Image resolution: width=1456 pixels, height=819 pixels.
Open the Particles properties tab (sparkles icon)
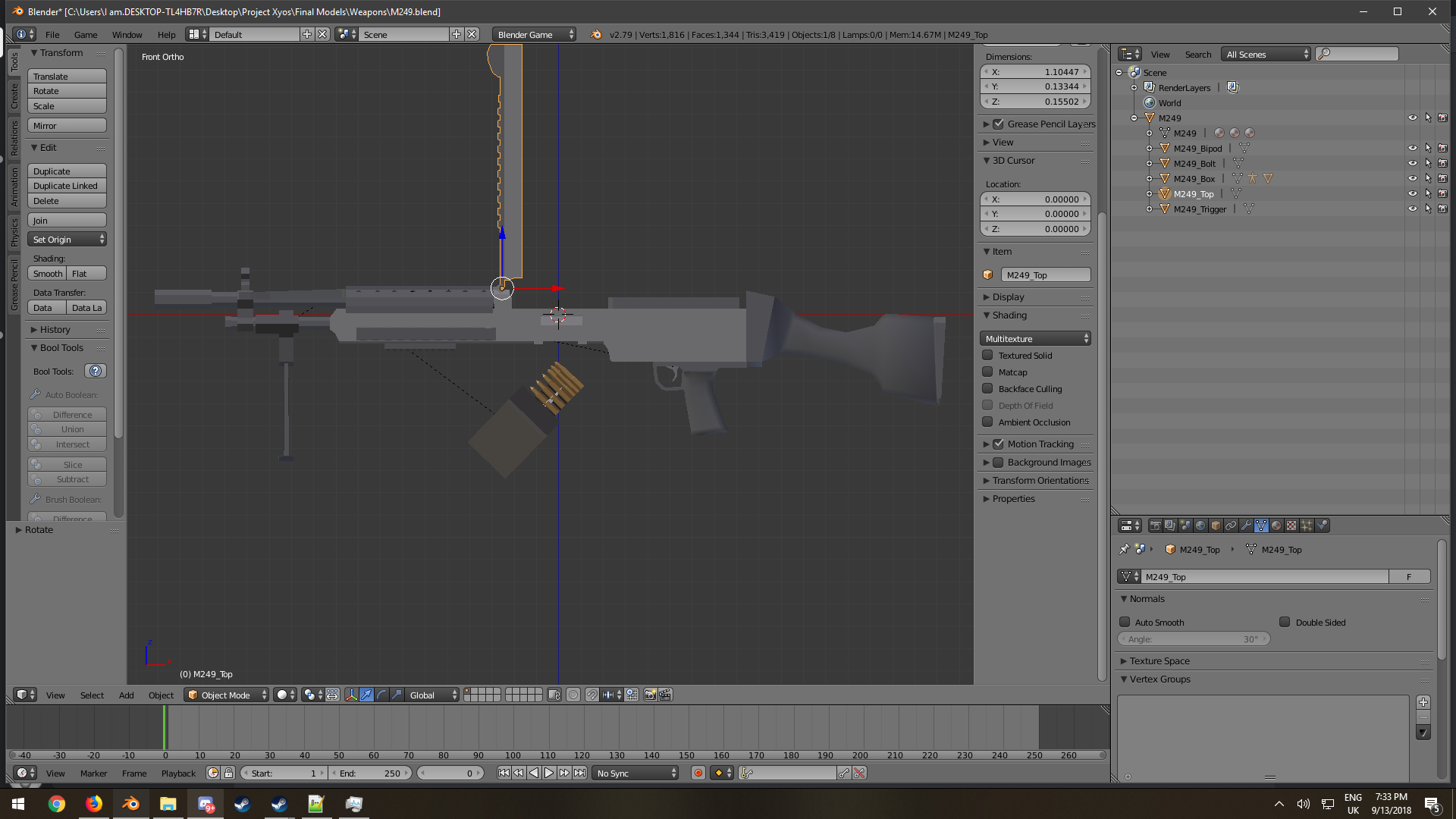tap(1307, 526)
